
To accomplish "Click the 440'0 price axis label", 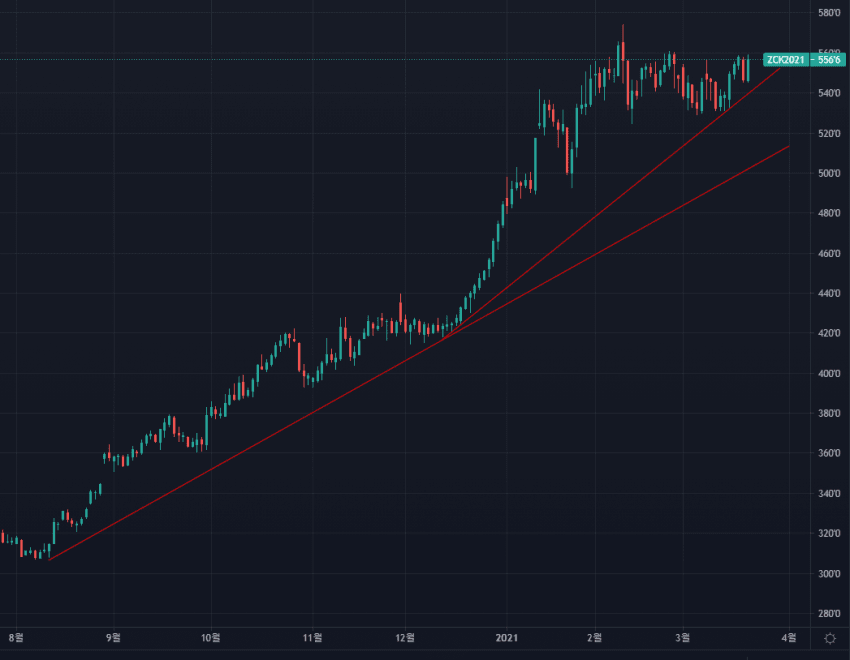I will (829, 294).
